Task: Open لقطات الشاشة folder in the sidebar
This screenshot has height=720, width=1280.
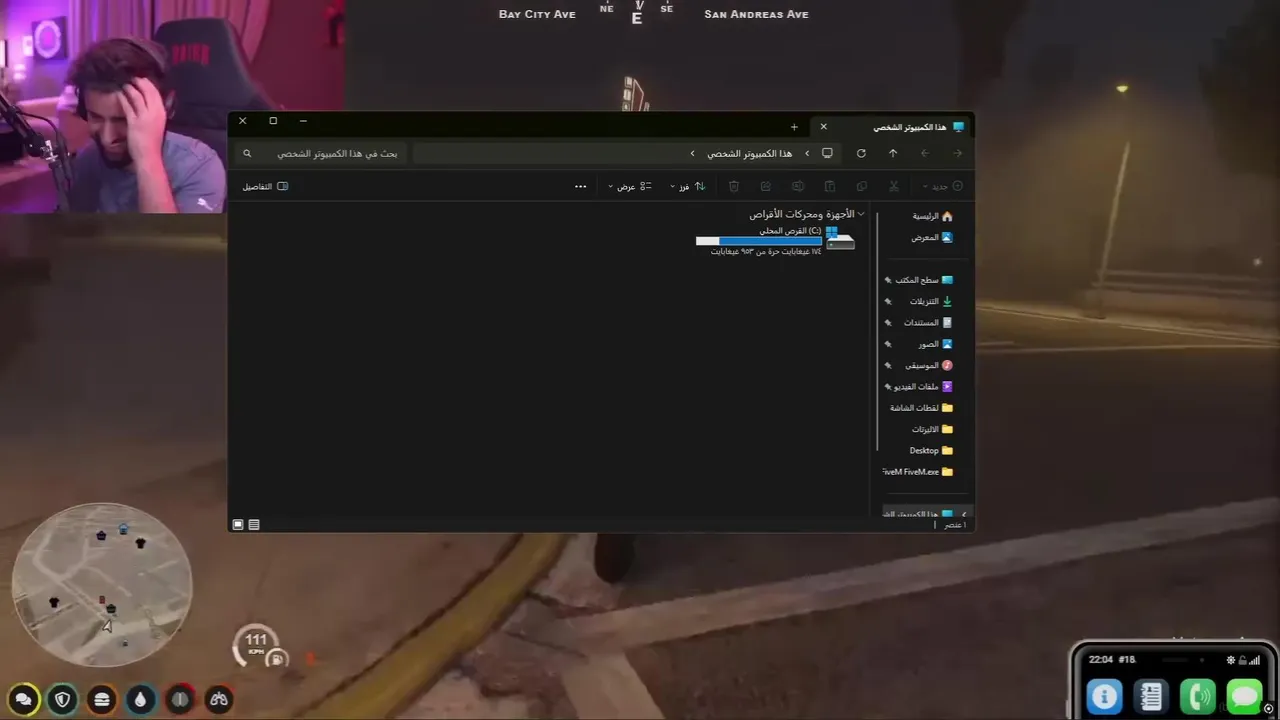Action: click(x=921, y=408)
